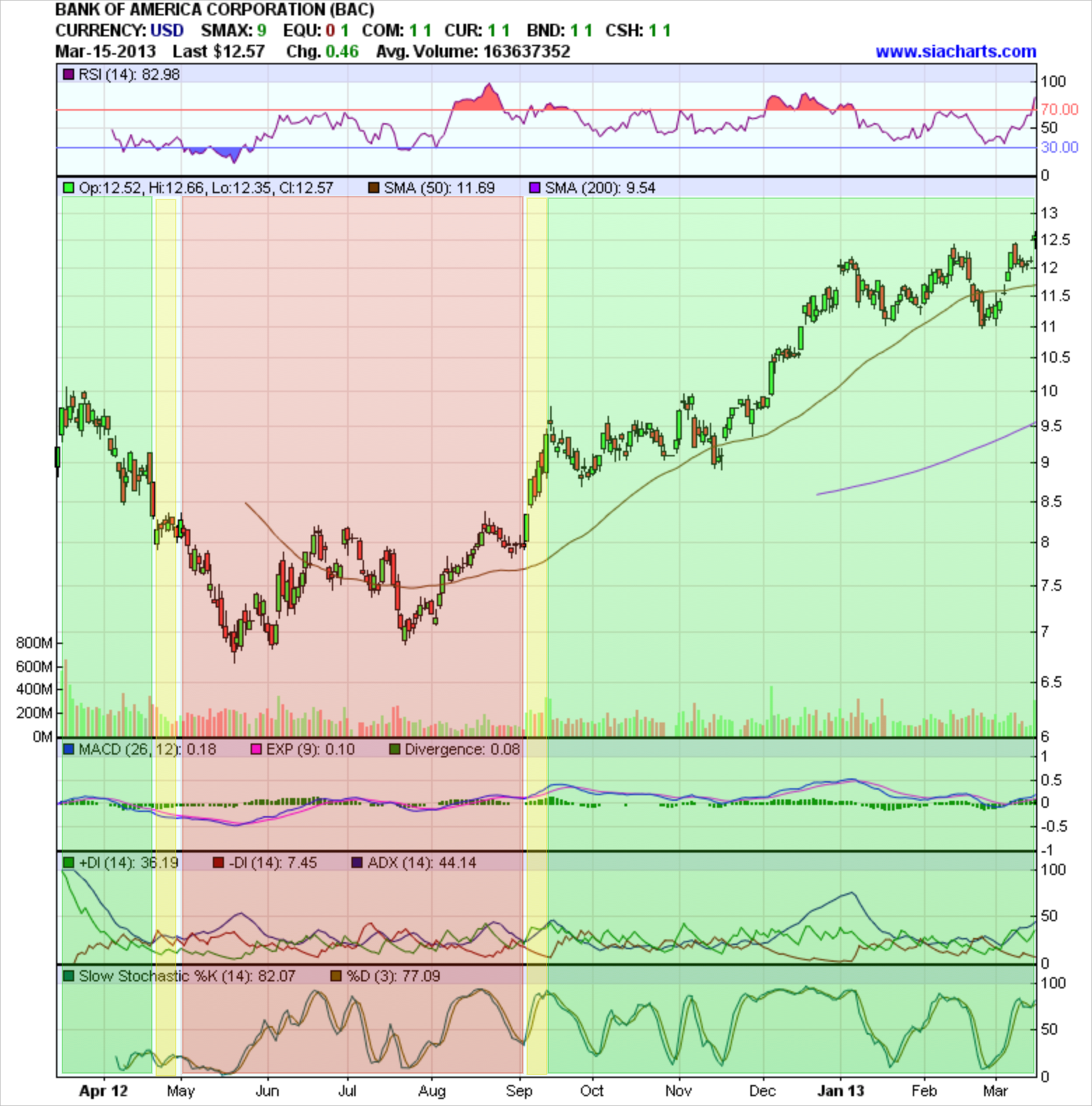Click the Jan 13 date axis label
Image resolution: width=1092 pixels, height=1106 pixels.
click(841, 1091)
